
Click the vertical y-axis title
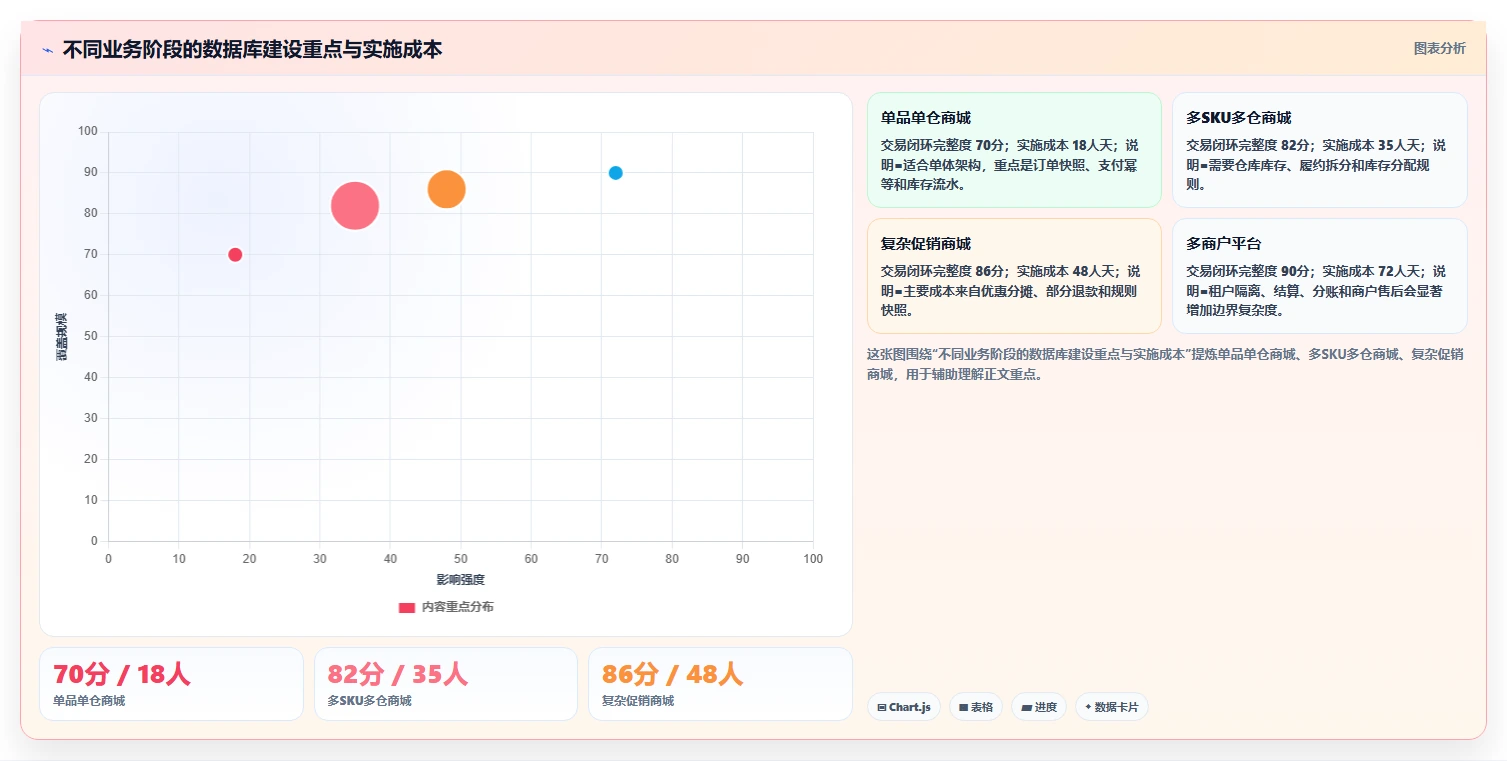pos(62,336)
